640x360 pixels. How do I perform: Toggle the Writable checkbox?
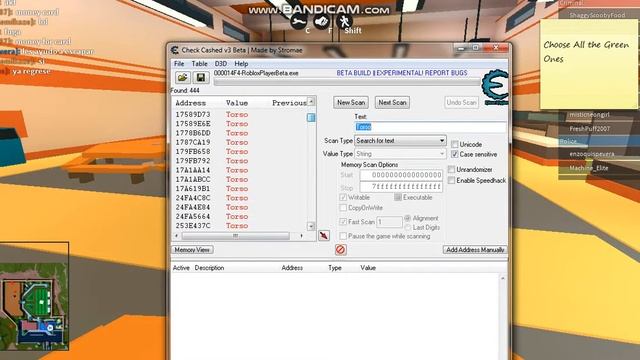(x=343, y=198)
